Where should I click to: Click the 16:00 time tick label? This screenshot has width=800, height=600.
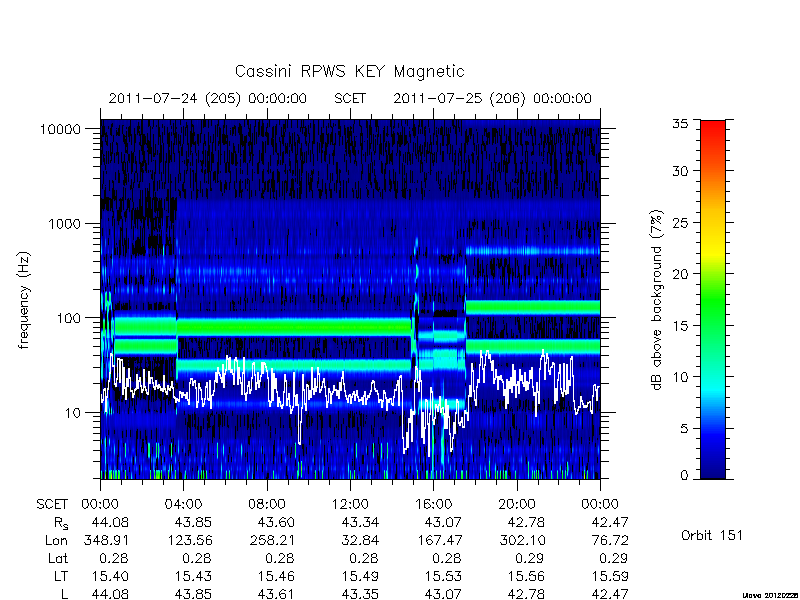pyautogui.click(x=433, y=505)
